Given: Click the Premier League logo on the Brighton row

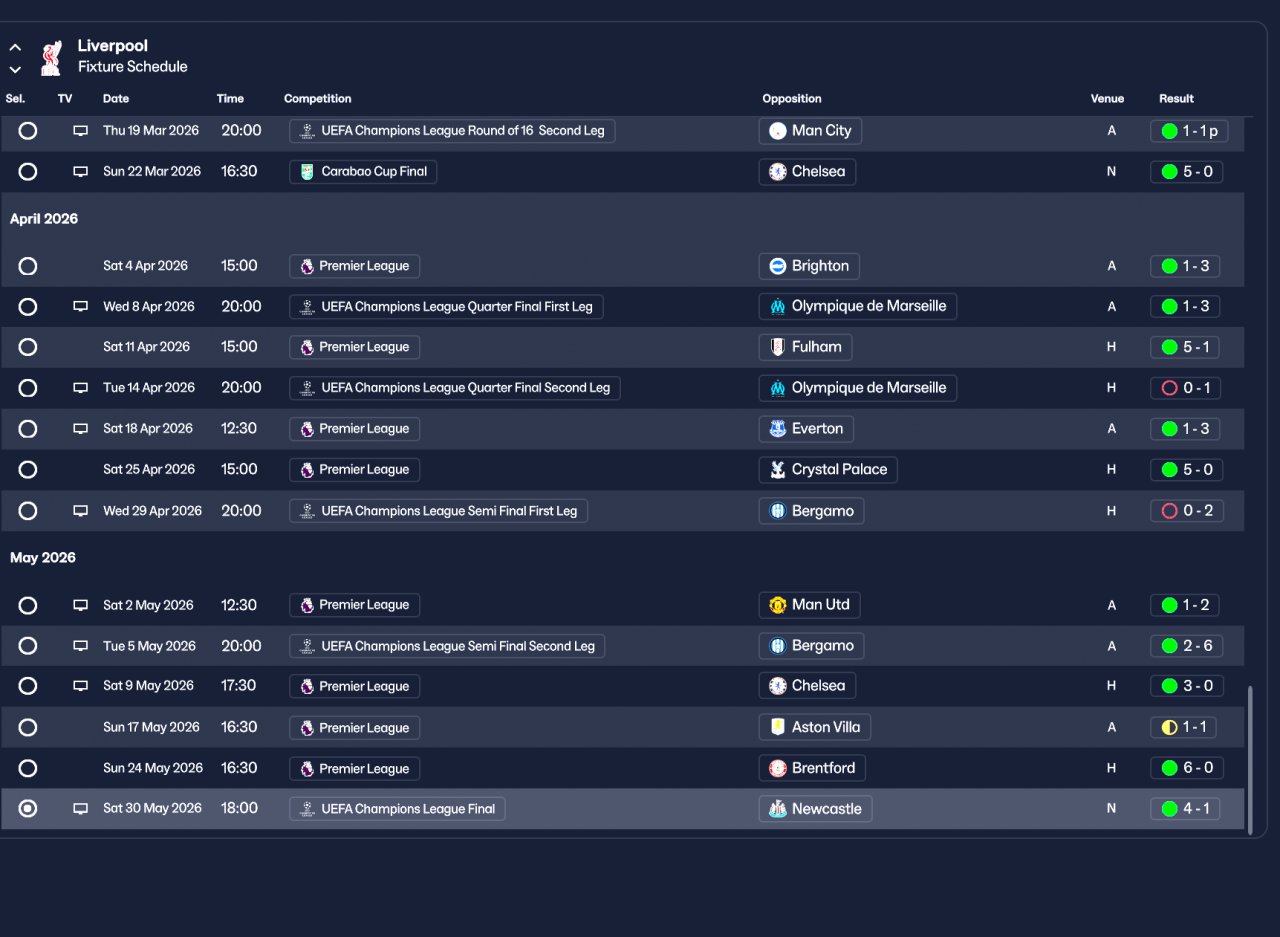Looking at the screenshot, I should pos(307,266).
